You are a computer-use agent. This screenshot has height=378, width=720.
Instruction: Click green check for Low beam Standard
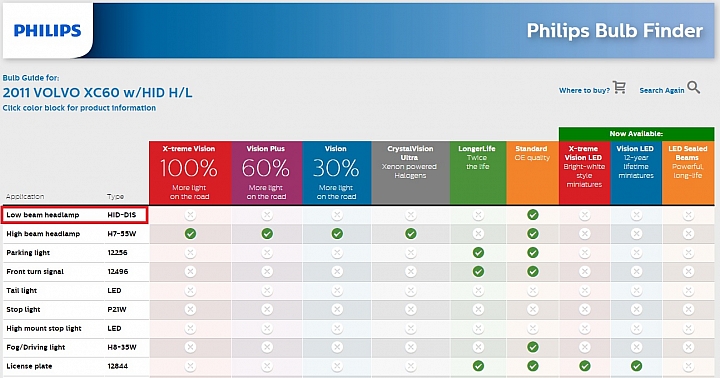533,214
